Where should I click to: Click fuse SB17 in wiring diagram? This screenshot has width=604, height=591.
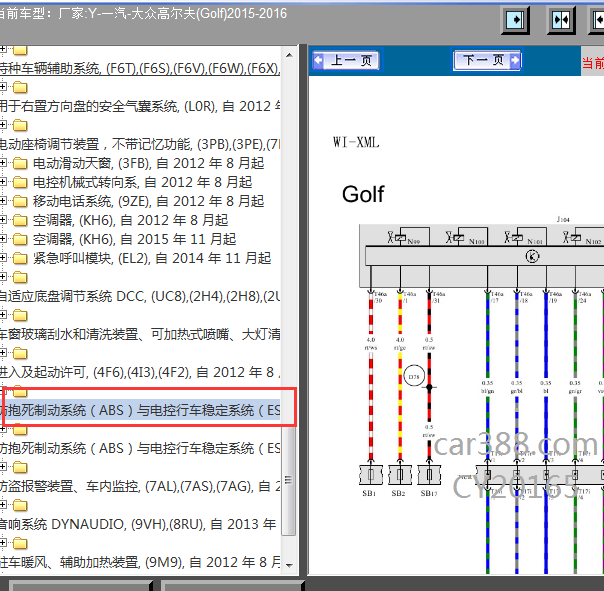click(429, 475)
